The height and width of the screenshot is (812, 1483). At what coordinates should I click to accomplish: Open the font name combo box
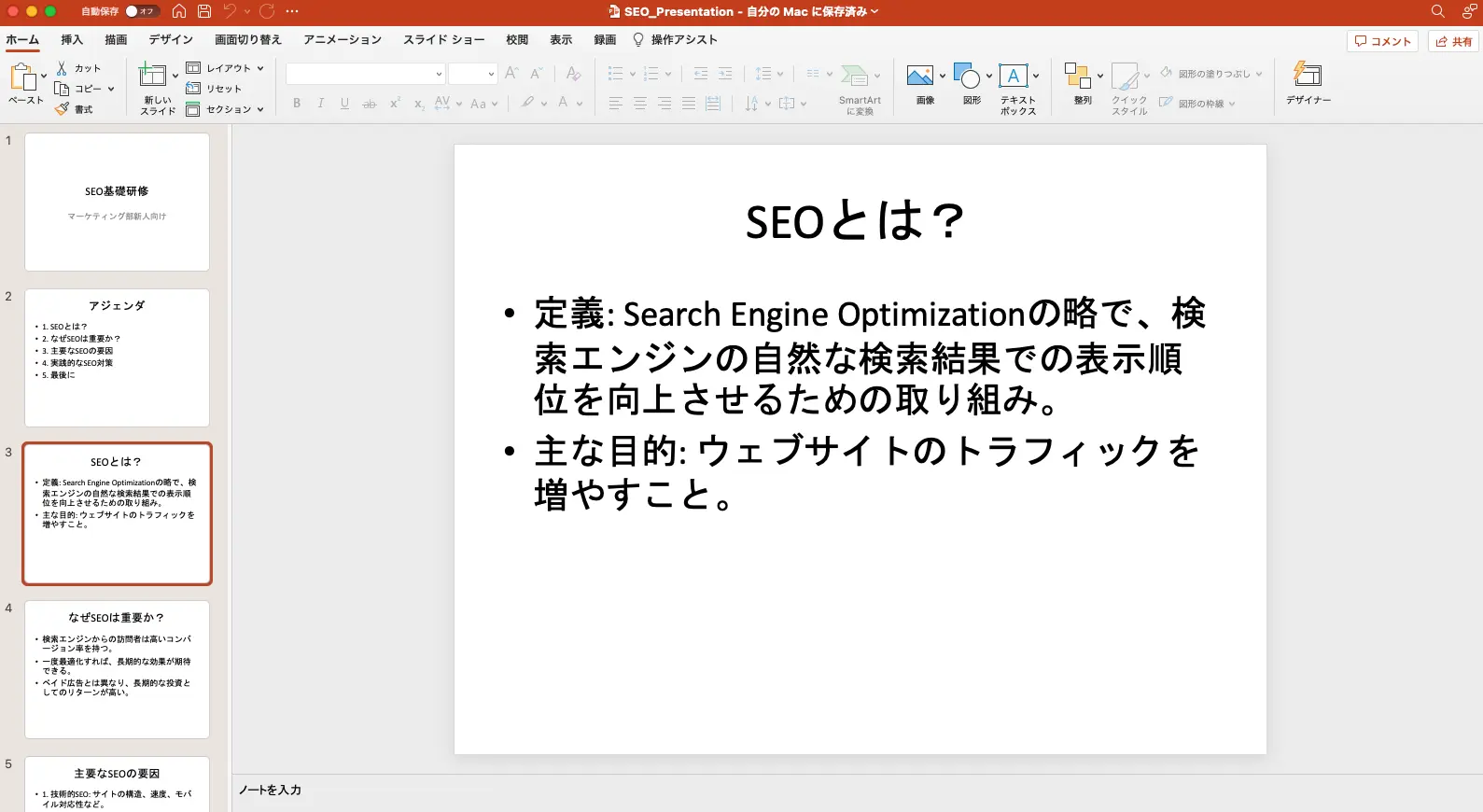point(366,74)
